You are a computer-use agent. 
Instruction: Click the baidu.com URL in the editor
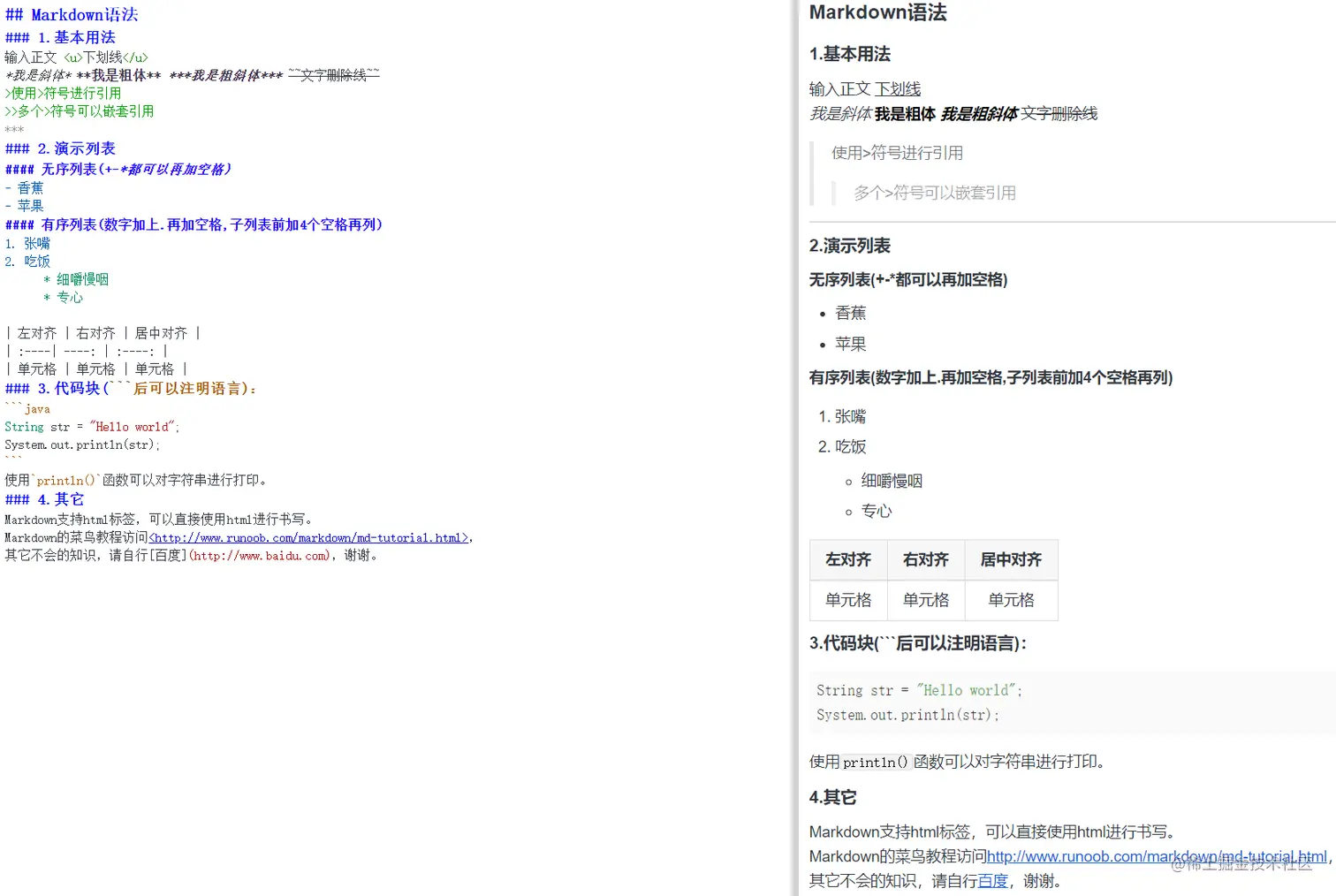[x=261, y=555]
